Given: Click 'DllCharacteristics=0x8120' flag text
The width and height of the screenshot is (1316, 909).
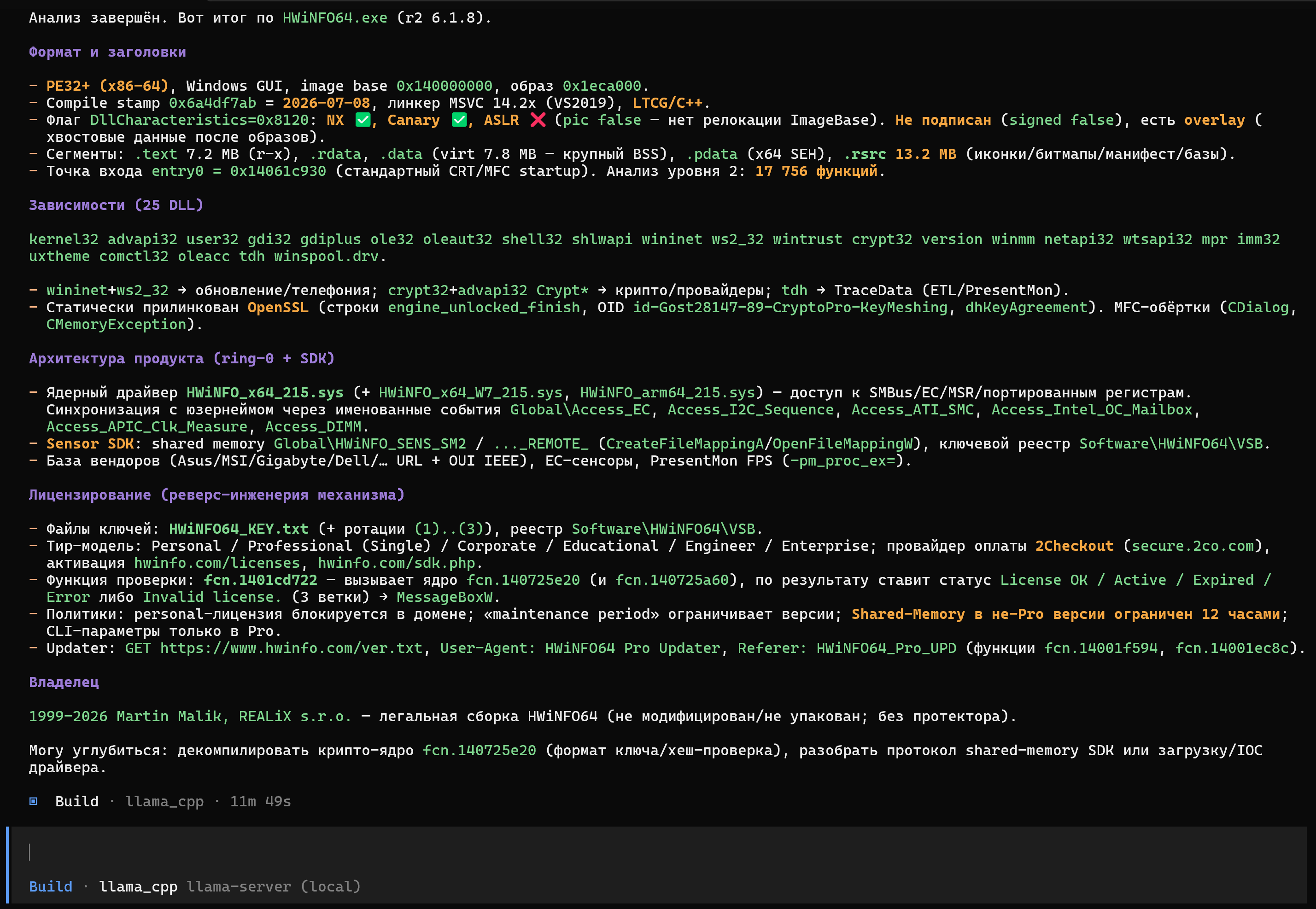Looking at the screenshot, I should (199, 120).
